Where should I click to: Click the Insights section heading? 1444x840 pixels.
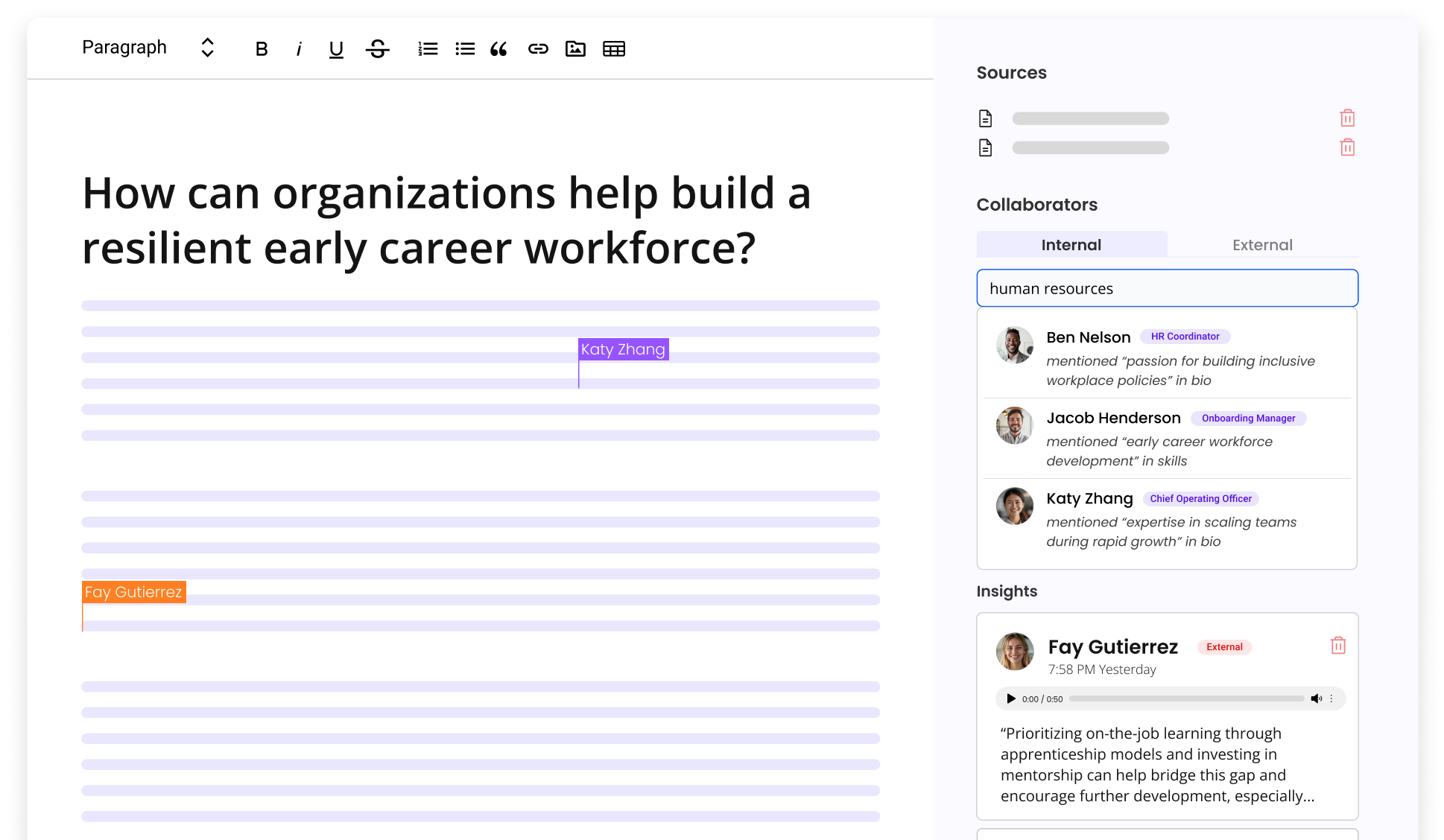pyautogui.click(x=1007, y=591)
